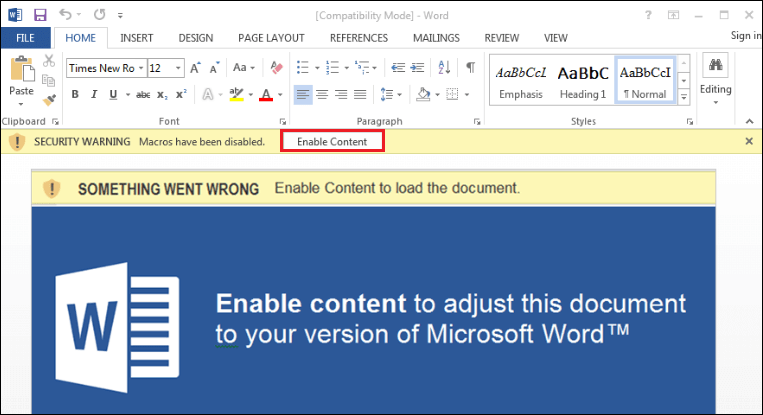Open the Font dialog launcher

(283, 122)
